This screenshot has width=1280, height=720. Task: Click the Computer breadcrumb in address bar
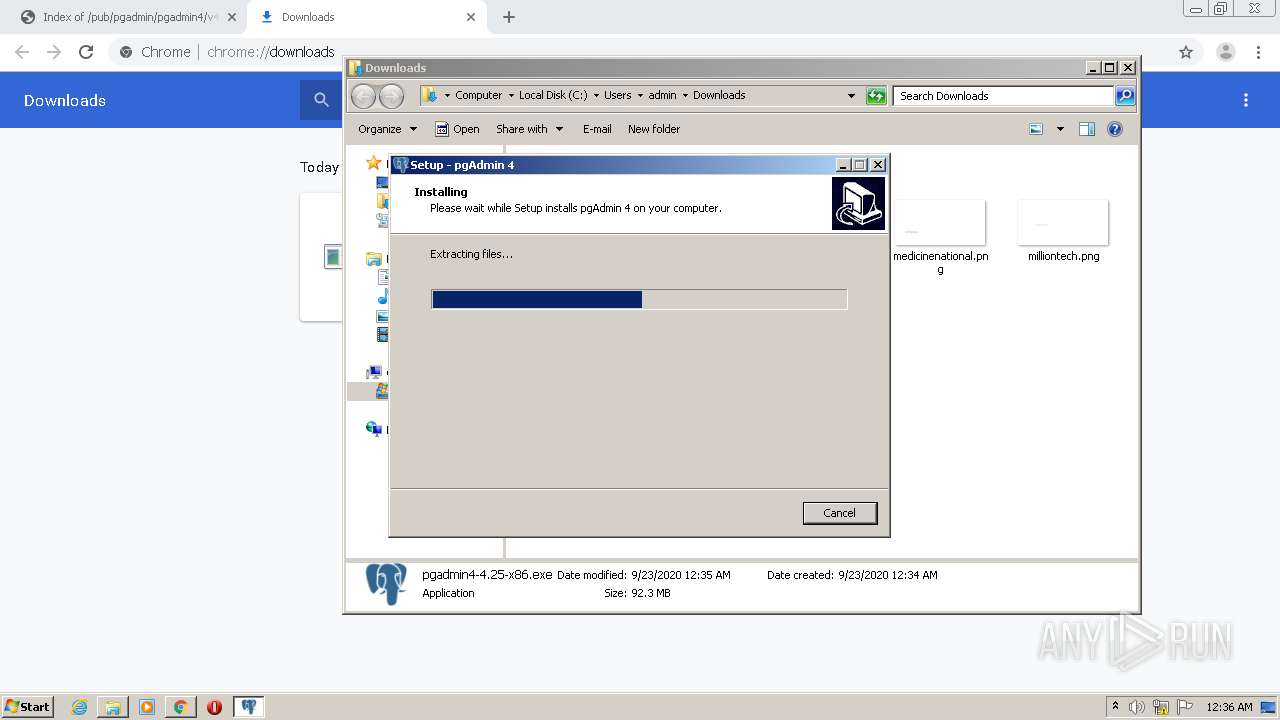(x=478, y=95)
